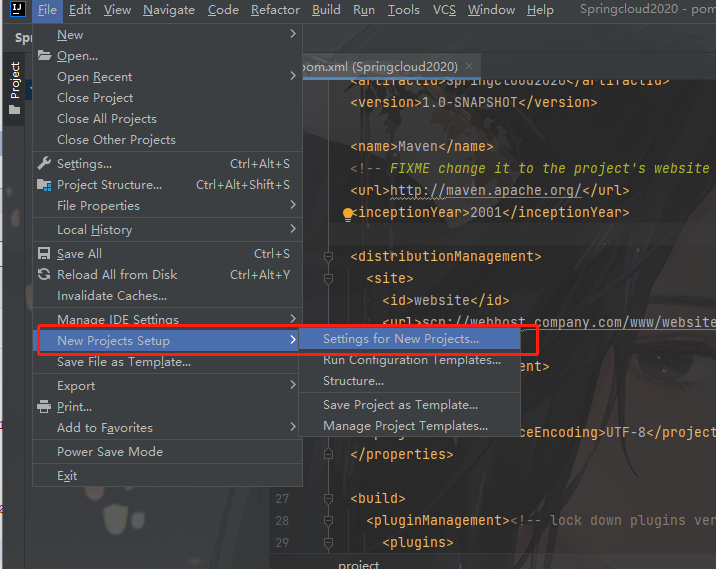Viewport: 716px width, 569px height.
Task: Open the View menu
Action: 117,10
